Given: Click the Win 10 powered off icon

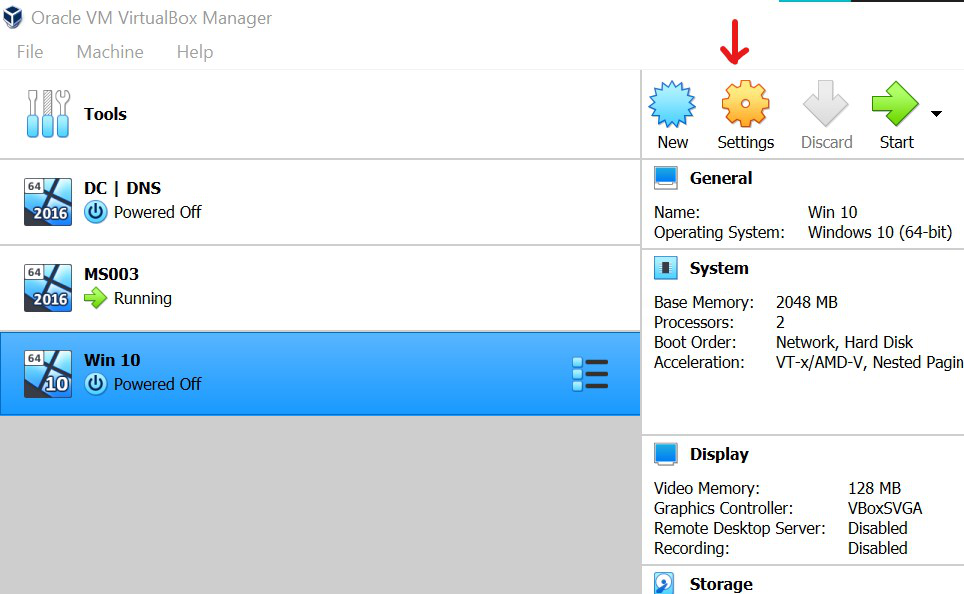Looking at the screenshot, I should (95, 384).
